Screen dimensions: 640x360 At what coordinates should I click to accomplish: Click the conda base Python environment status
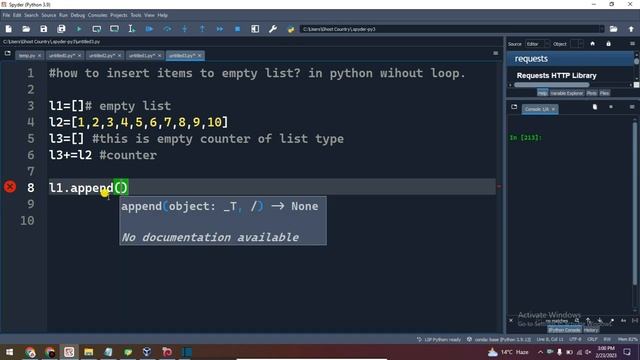pyautogui.click(x=499, y=340)
